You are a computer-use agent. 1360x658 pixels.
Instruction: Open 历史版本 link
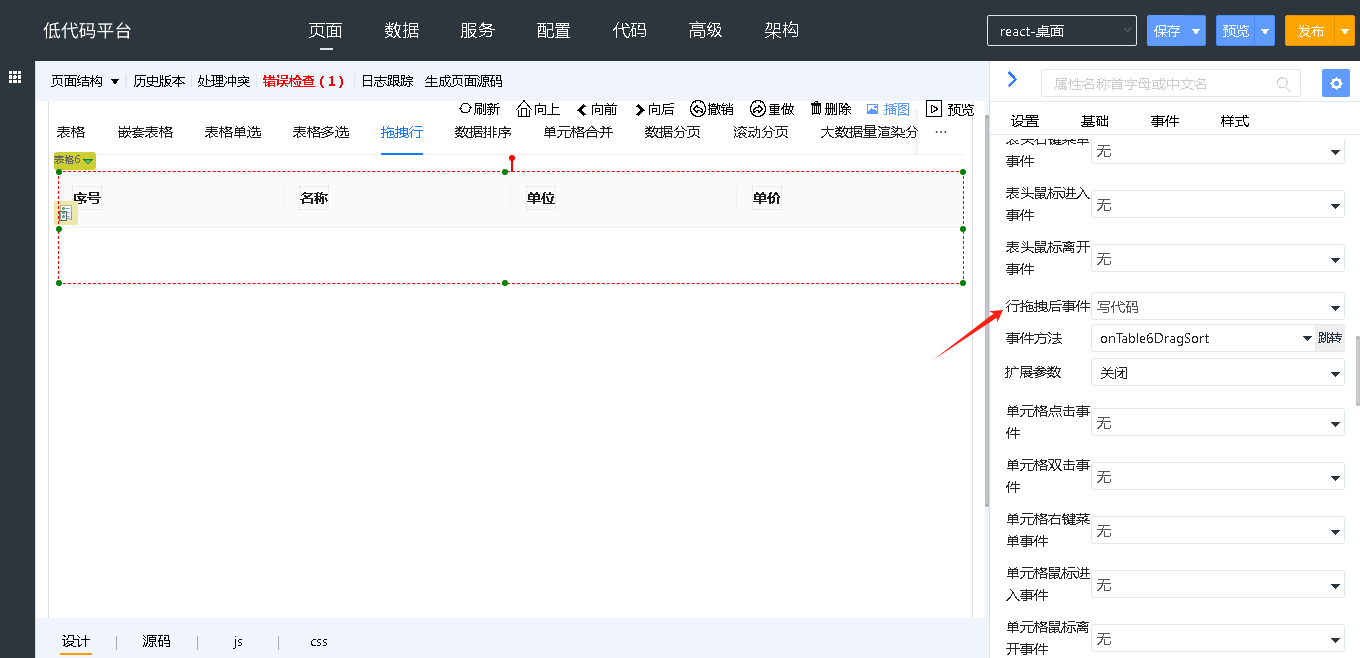tap(160, 81)
